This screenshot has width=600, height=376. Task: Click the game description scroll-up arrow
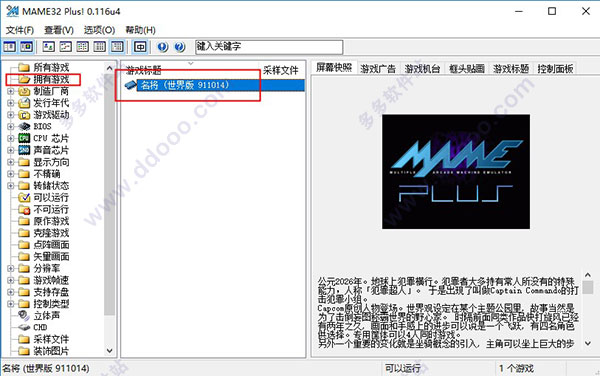(588, 275)
